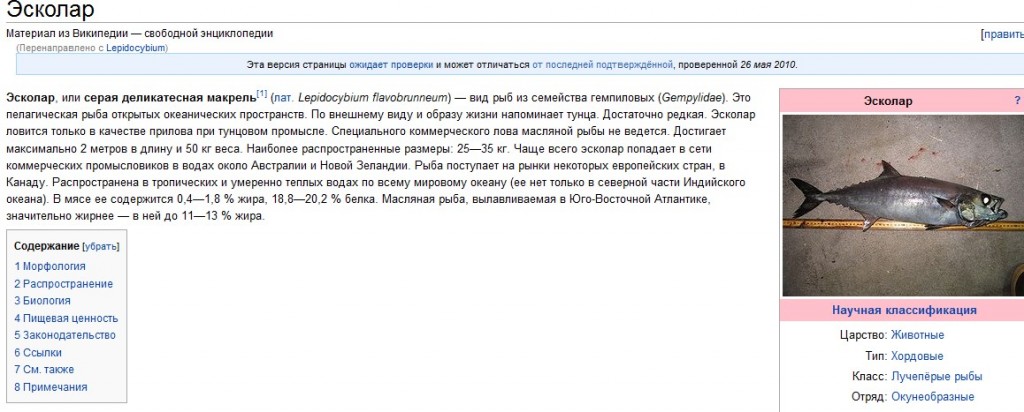The width and height of the screenshot is (1024, 412).
Task: Click the 'править' edit link
Action: [x=1002, y=34]
